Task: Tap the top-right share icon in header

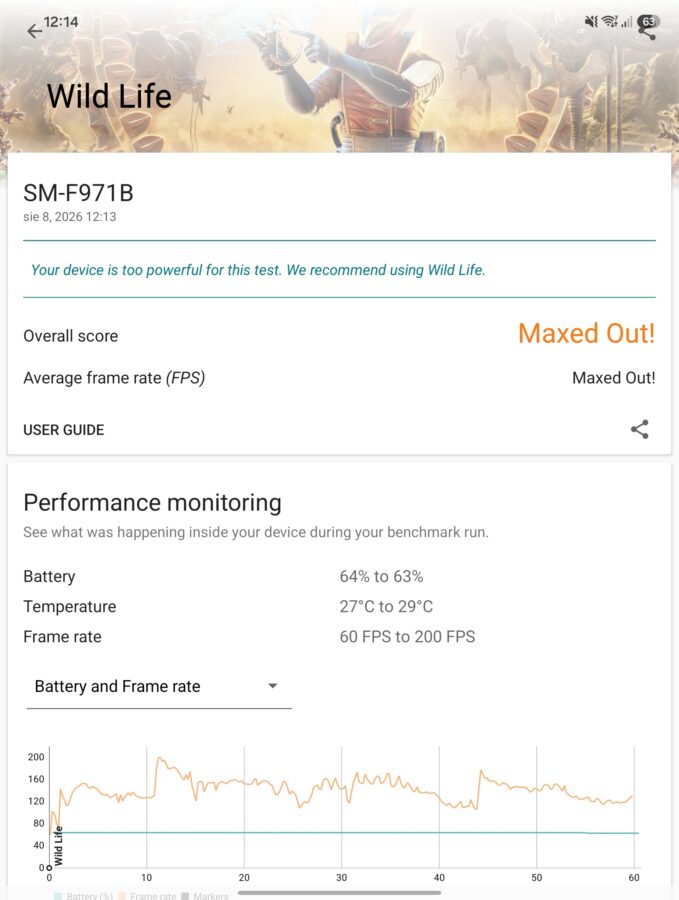Action: pos(647,33)
